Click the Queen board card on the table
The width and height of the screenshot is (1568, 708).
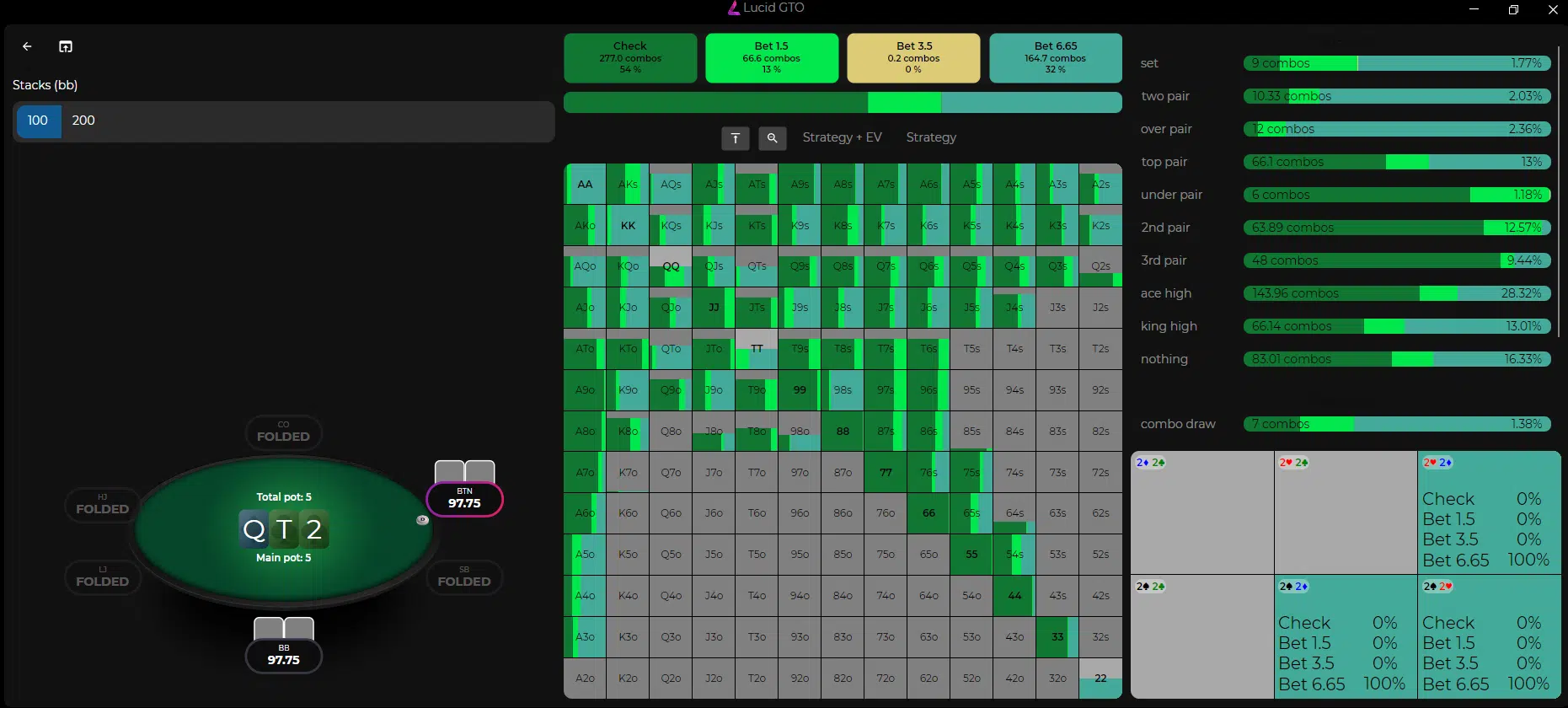(254, 529)
